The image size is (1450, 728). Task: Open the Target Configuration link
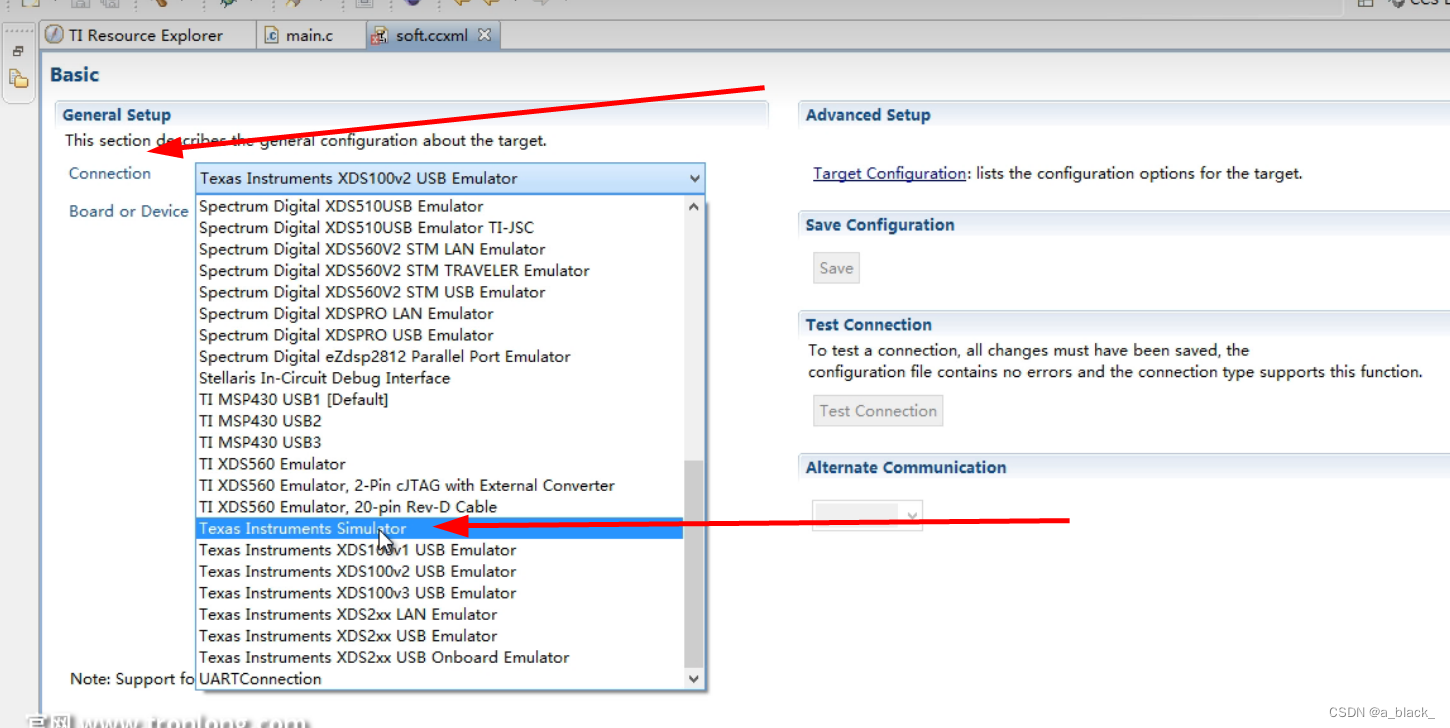pyautogui.click(x=889, y=173)
